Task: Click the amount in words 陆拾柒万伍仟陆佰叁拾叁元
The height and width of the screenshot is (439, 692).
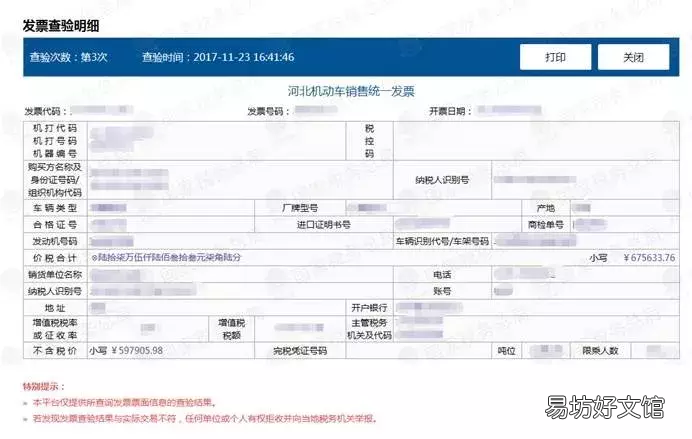Action: coord(166,257)
